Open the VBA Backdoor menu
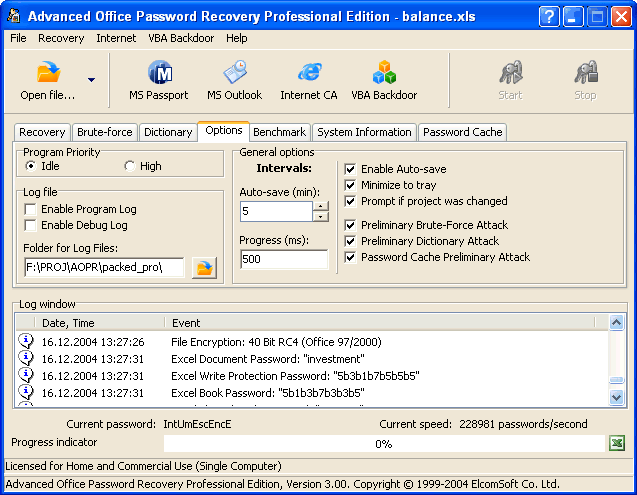Screen dimensions: 637x495 click(181, 38)
